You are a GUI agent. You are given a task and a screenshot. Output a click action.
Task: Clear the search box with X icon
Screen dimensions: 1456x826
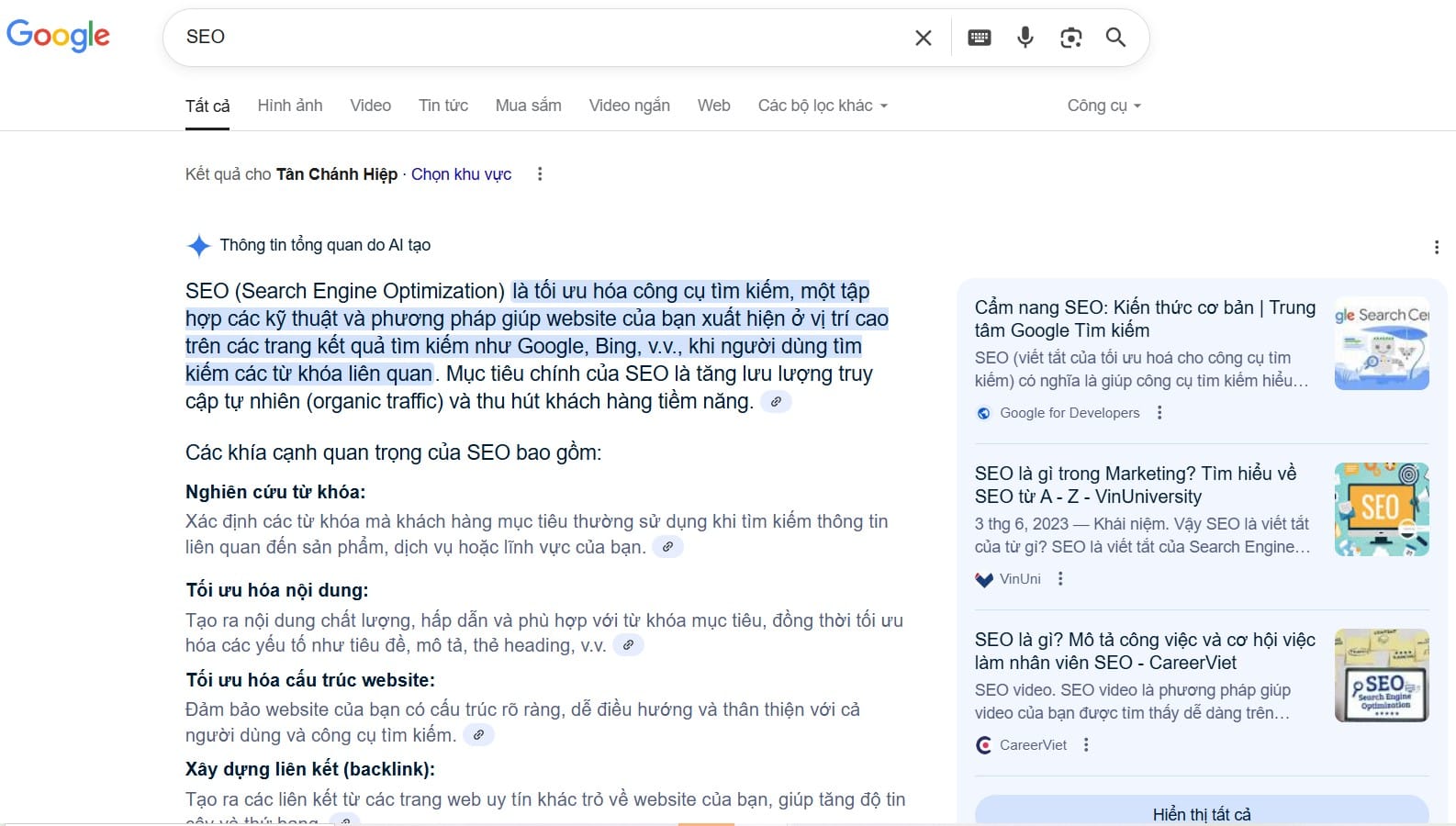pyautogui.click(x=923, y=38)
